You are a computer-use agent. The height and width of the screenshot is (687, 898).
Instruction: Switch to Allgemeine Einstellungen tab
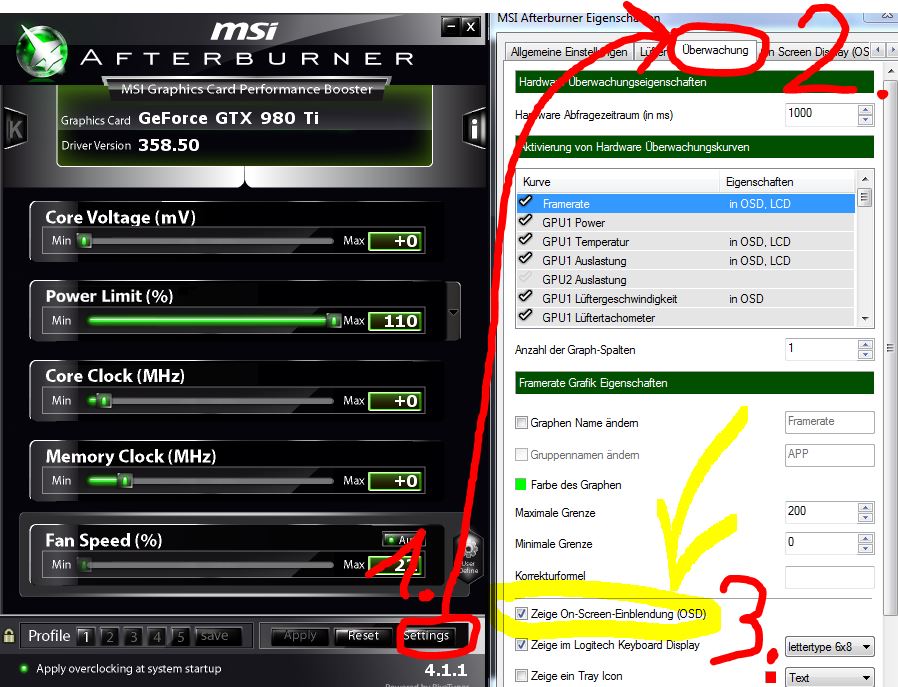[x=569, y=52]
